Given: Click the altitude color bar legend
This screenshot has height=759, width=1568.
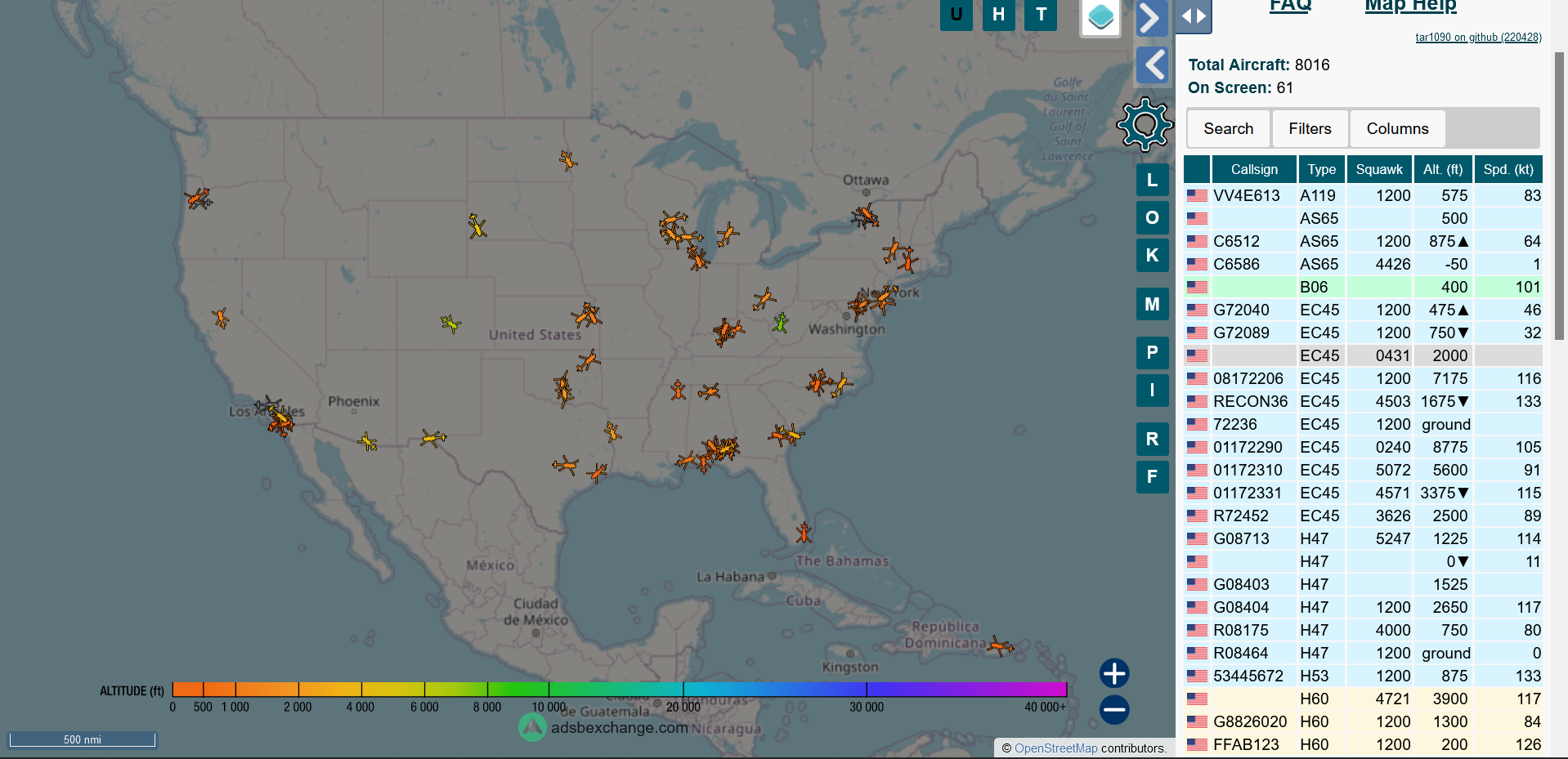Looking at the screenshot, I should point(620,690).
